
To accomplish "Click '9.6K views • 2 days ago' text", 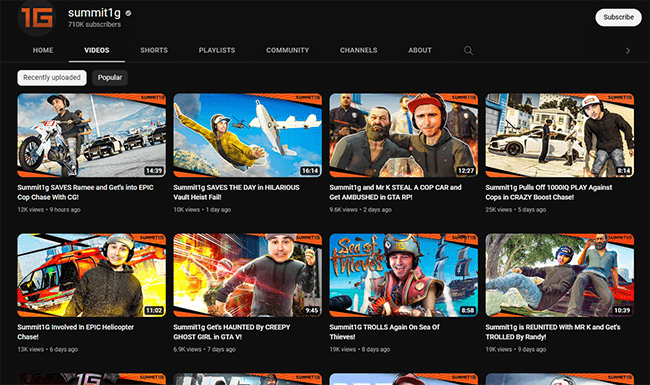I will [361, 210].
